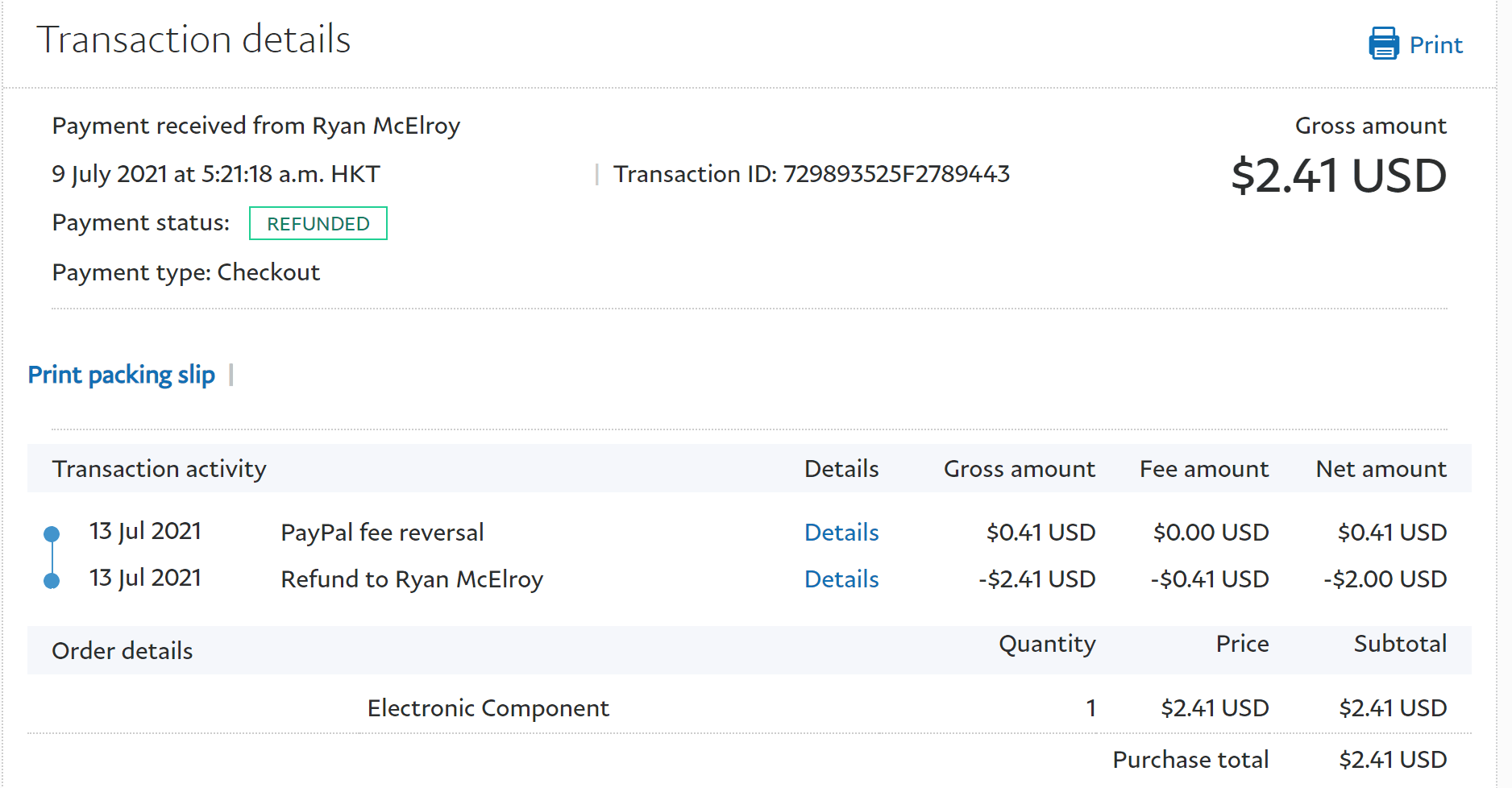The image size is (1512, 788).
Task: Click the 9 July 2021 timestamp
Action: click(216, 174)
